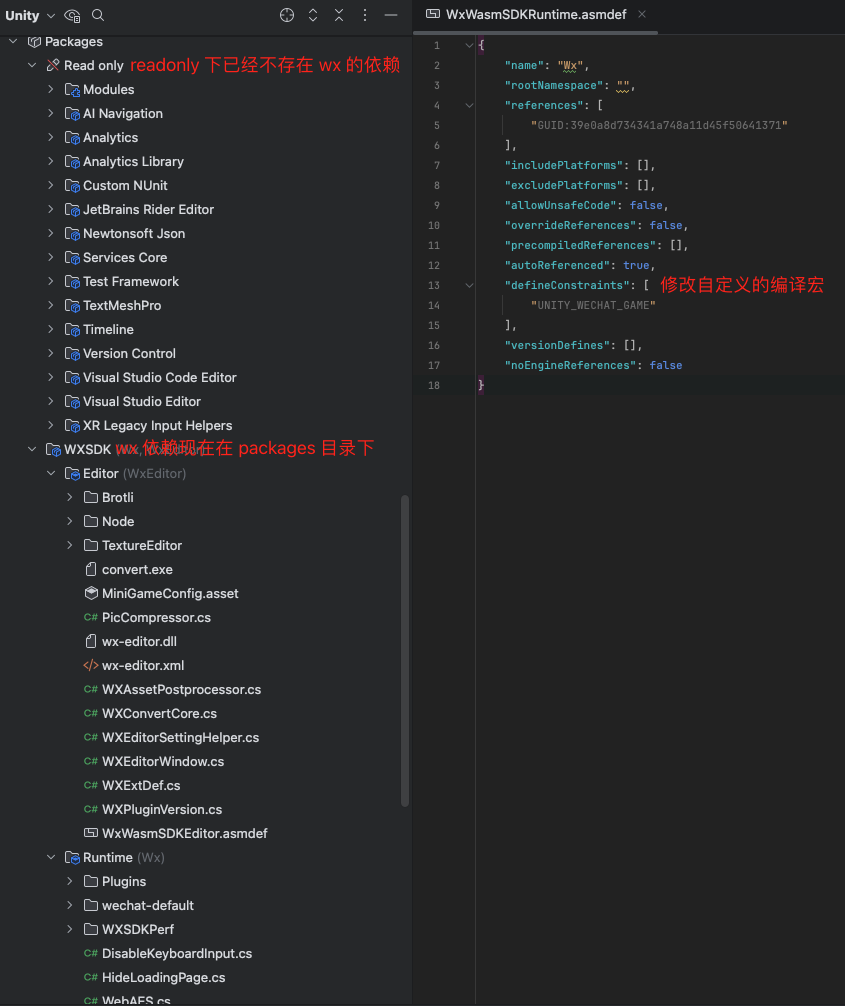Collapse the Runtime (Wx) folder
Viewport: 845px width, 1006px height.
click(51, 857)
